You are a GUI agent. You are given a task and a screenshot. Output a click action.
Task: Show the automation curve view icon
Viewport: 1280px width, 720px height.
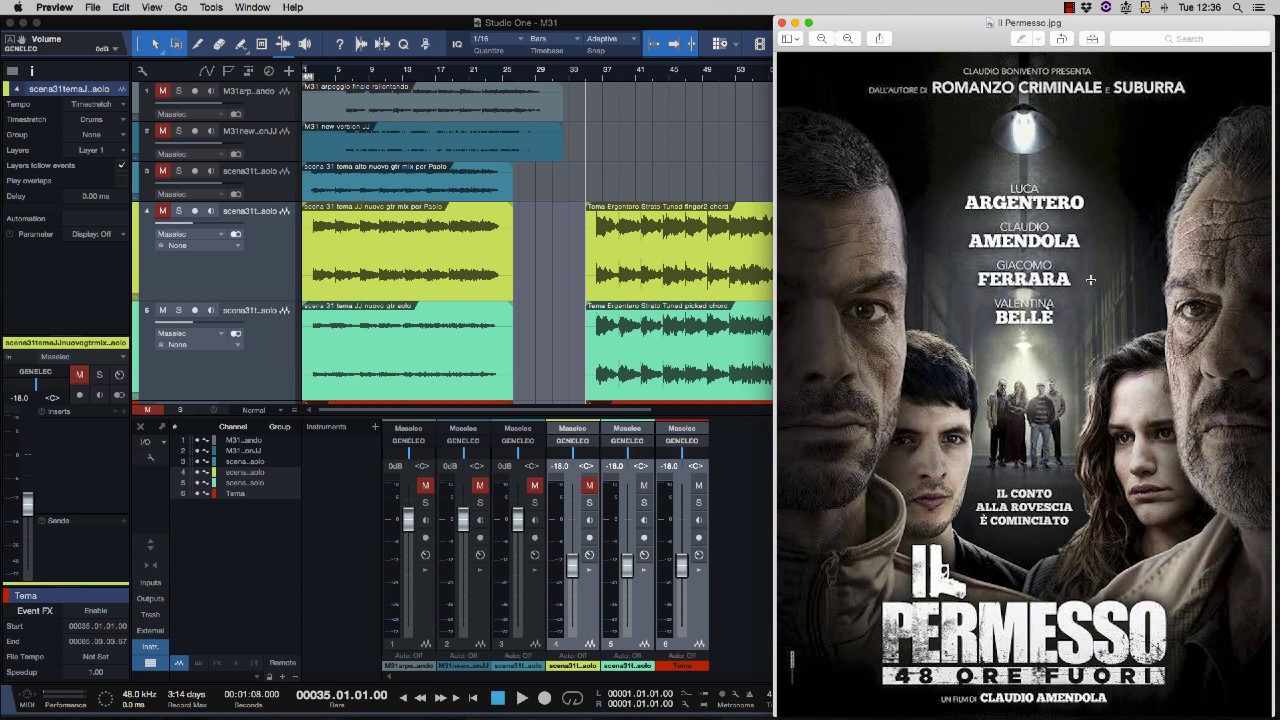[x=206, y=71]
